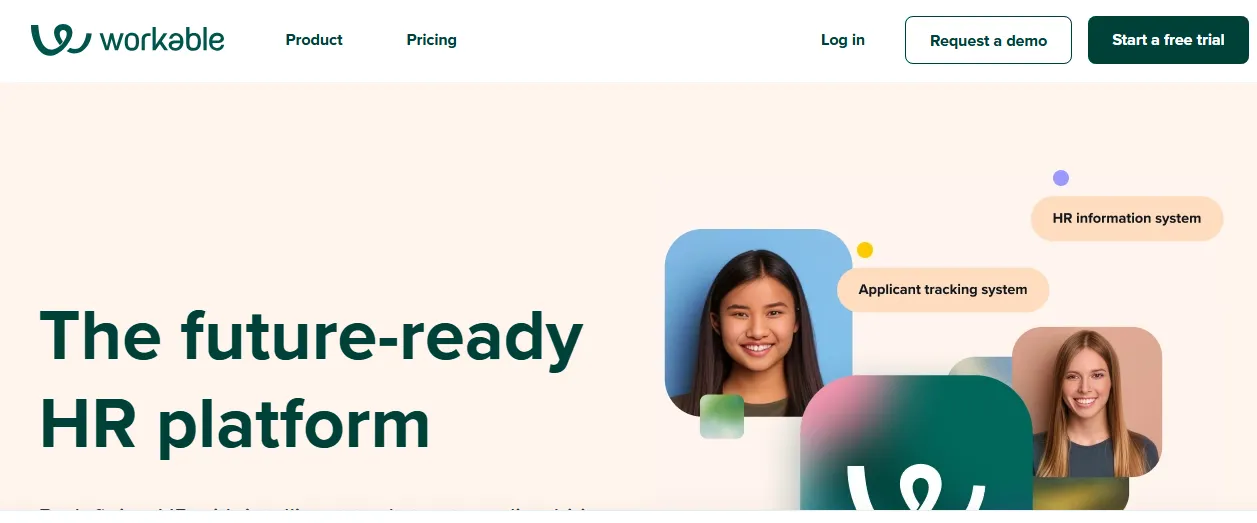Click the olive gradient tile beneath blonde woman
The height and width of the screenshot is (523, 1257).
(x=1080, y=494)
